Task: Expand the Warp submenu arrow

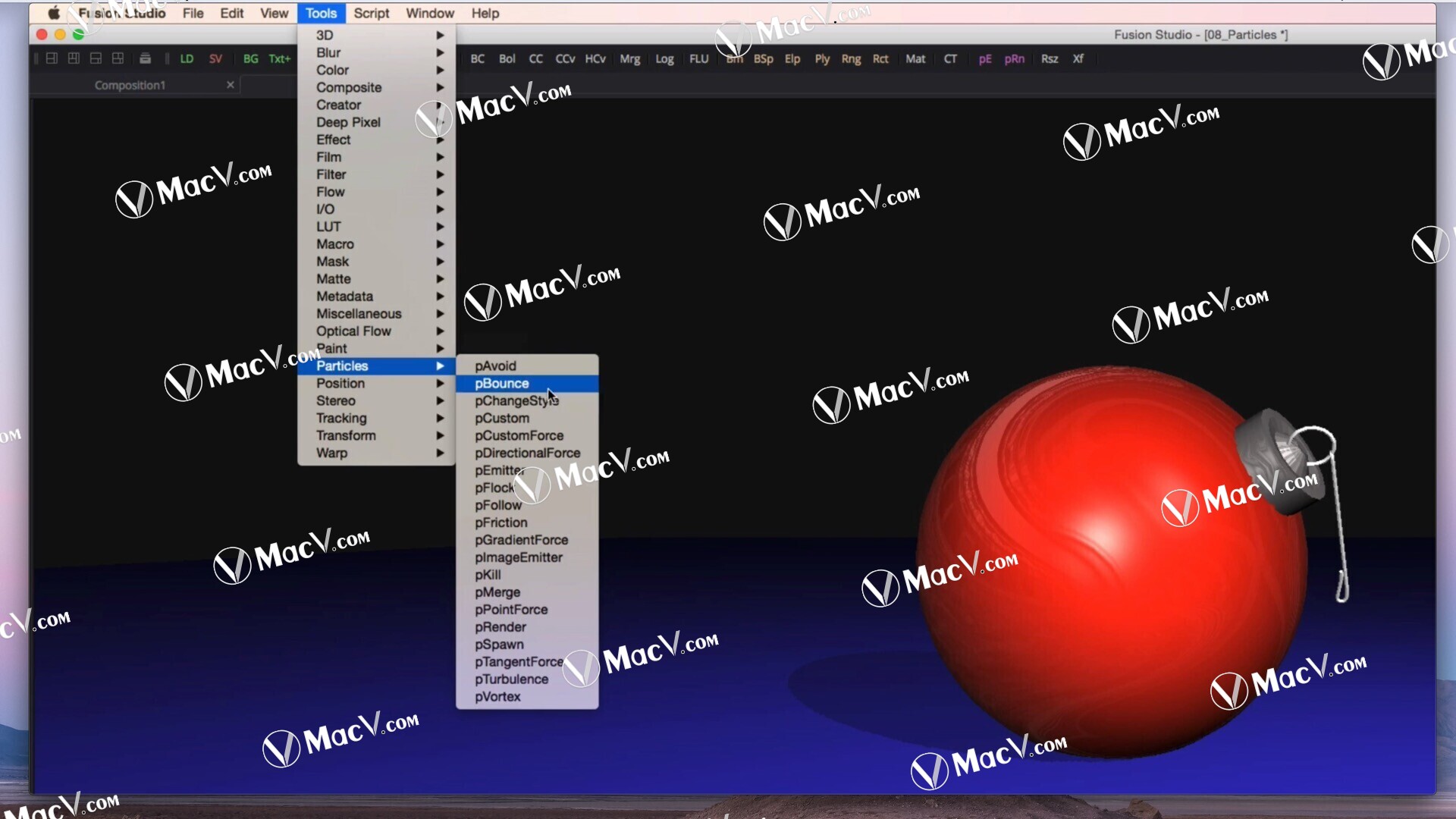Action: coord(440,453)
